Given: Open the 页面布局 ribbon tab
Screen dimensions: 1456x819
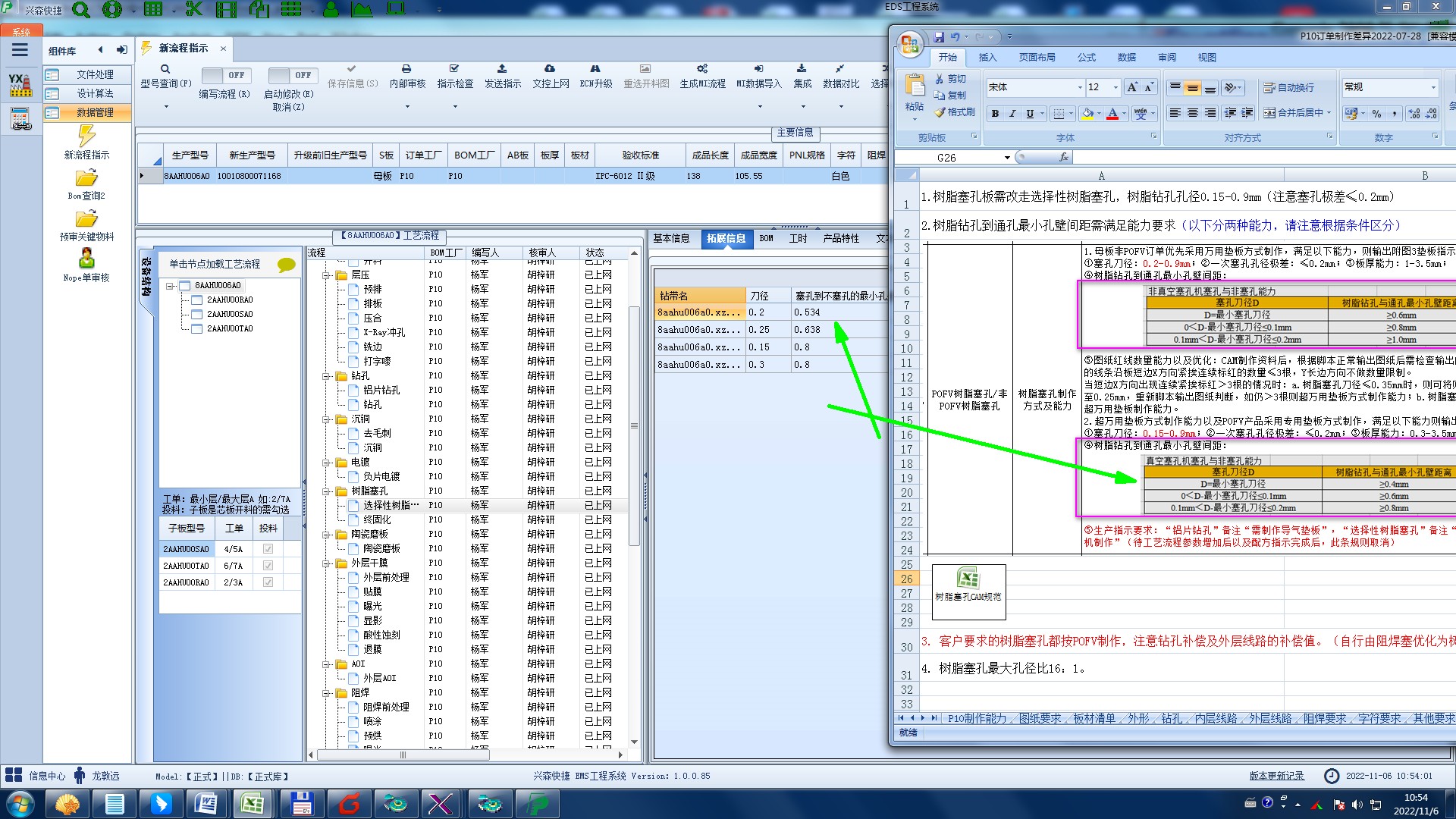Looking at the screenshot, I should click(1037, 58).
